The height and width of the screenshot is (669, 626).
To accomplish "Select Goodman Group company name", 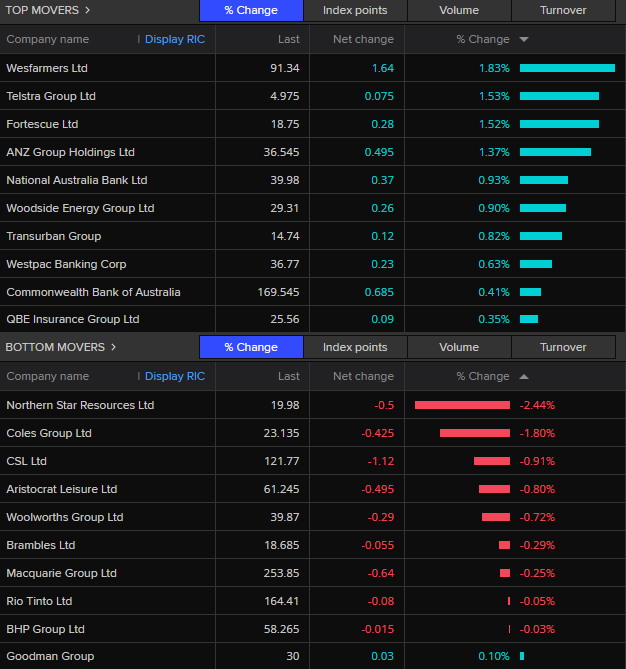I will tap(50, 656).
